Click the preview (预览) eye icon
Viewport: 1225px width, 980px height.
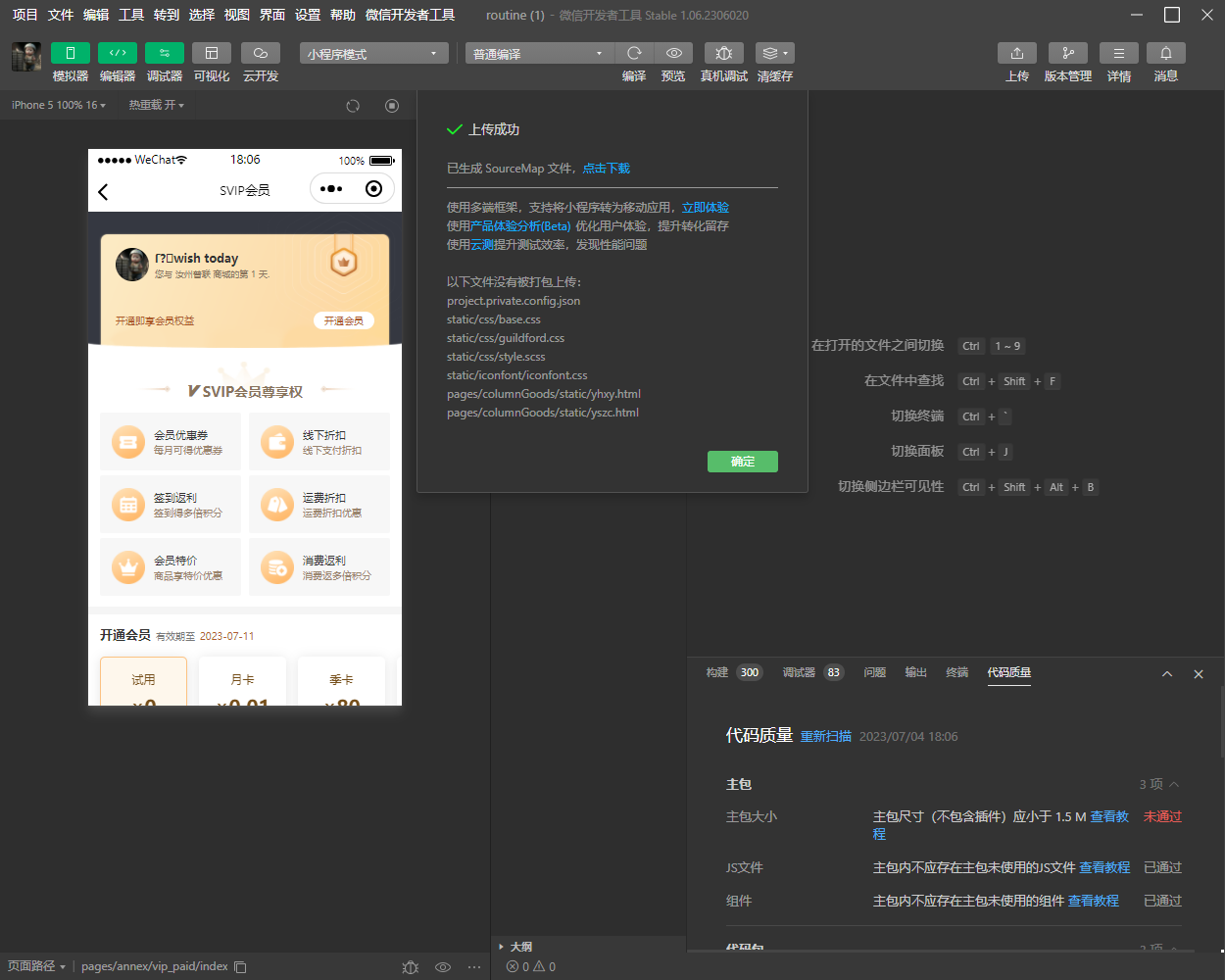coord(673,53)
